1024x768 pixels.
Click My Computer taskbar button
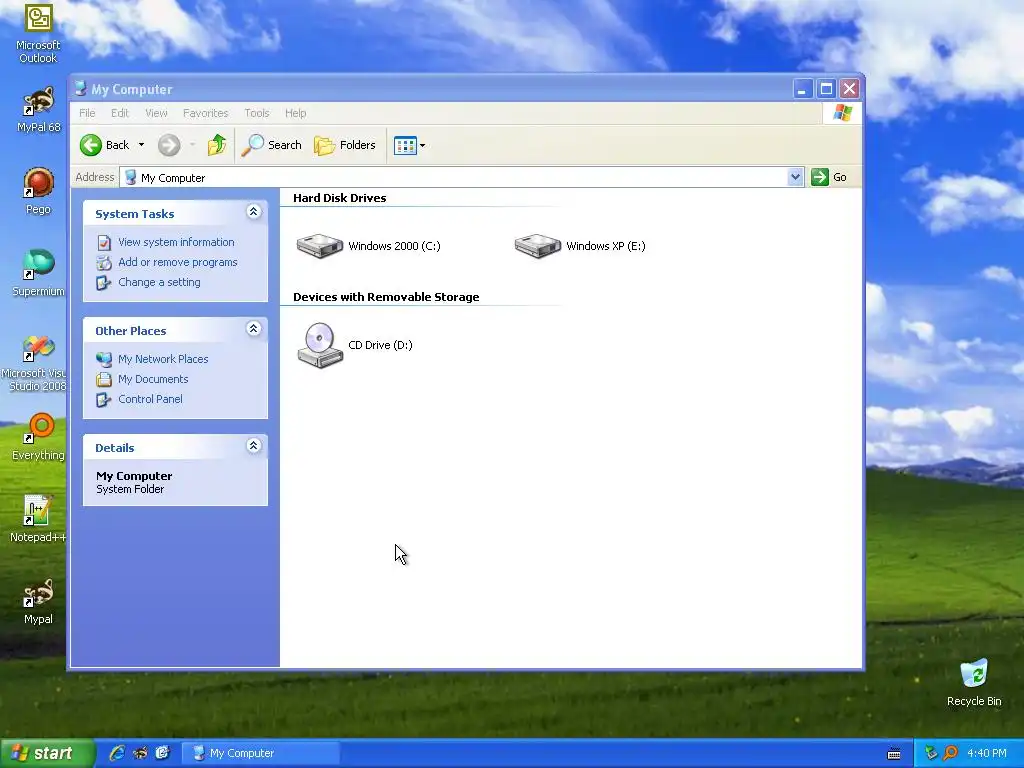[x=261, y=753]
